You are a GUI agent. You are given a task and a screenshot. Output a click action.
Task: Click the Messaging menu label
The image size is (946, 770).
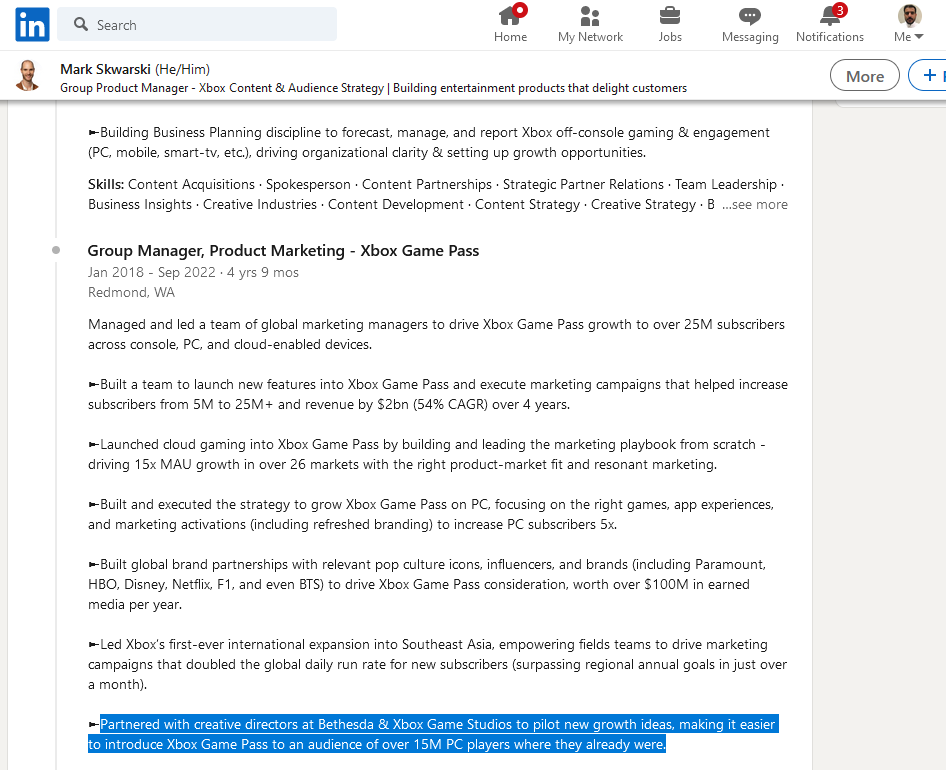750,37
